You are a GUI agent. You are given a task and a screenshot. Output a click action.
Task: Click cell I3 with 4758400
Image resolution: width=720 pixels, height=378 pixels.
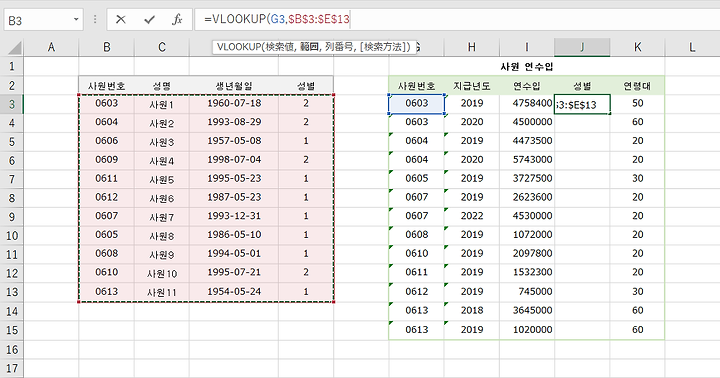click(x=527, y=104)
